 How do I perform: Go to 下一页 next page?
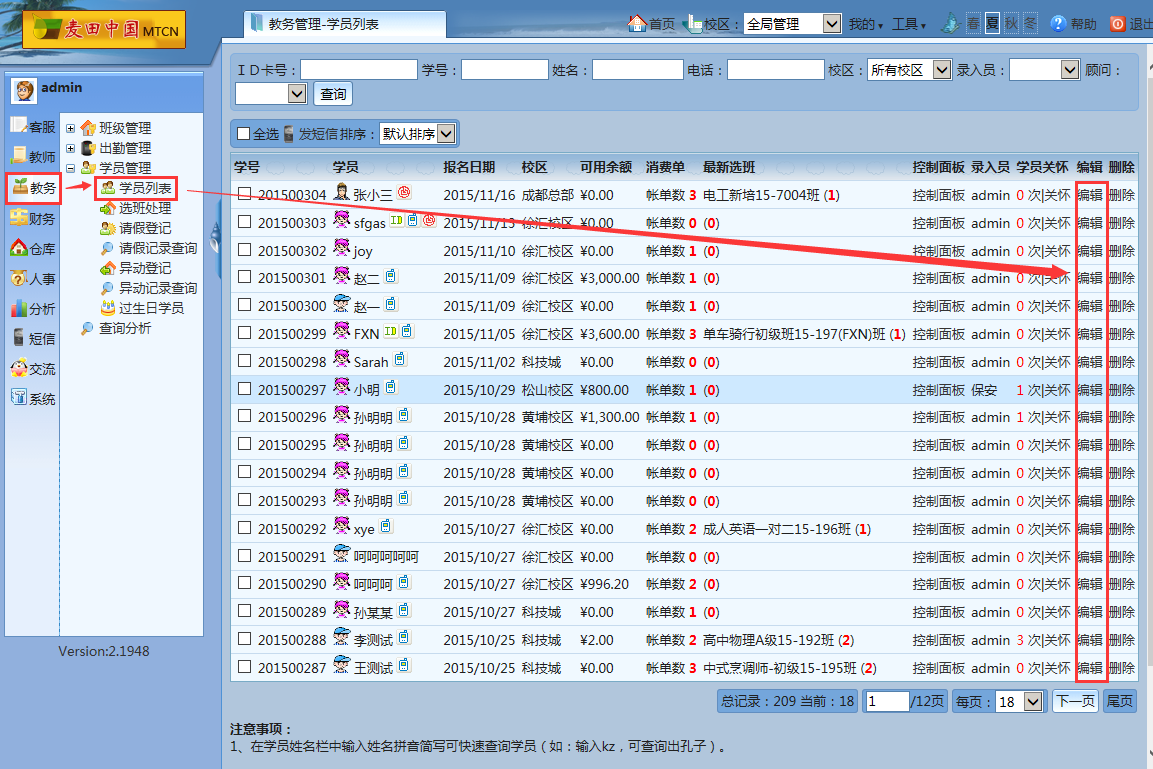(1074, 702)
